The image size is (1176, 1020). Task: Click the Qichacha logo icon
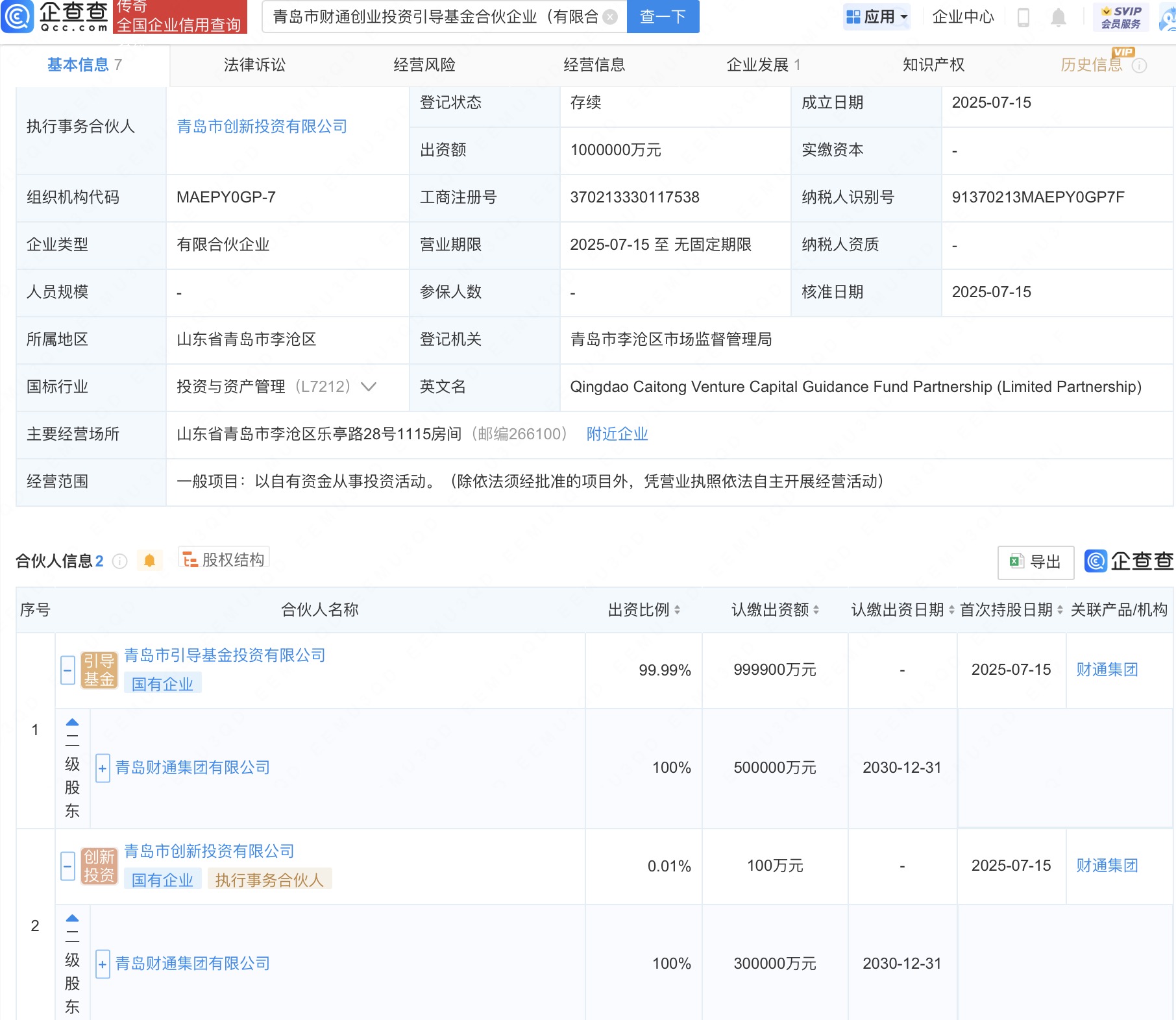click(x=18, y=16)
